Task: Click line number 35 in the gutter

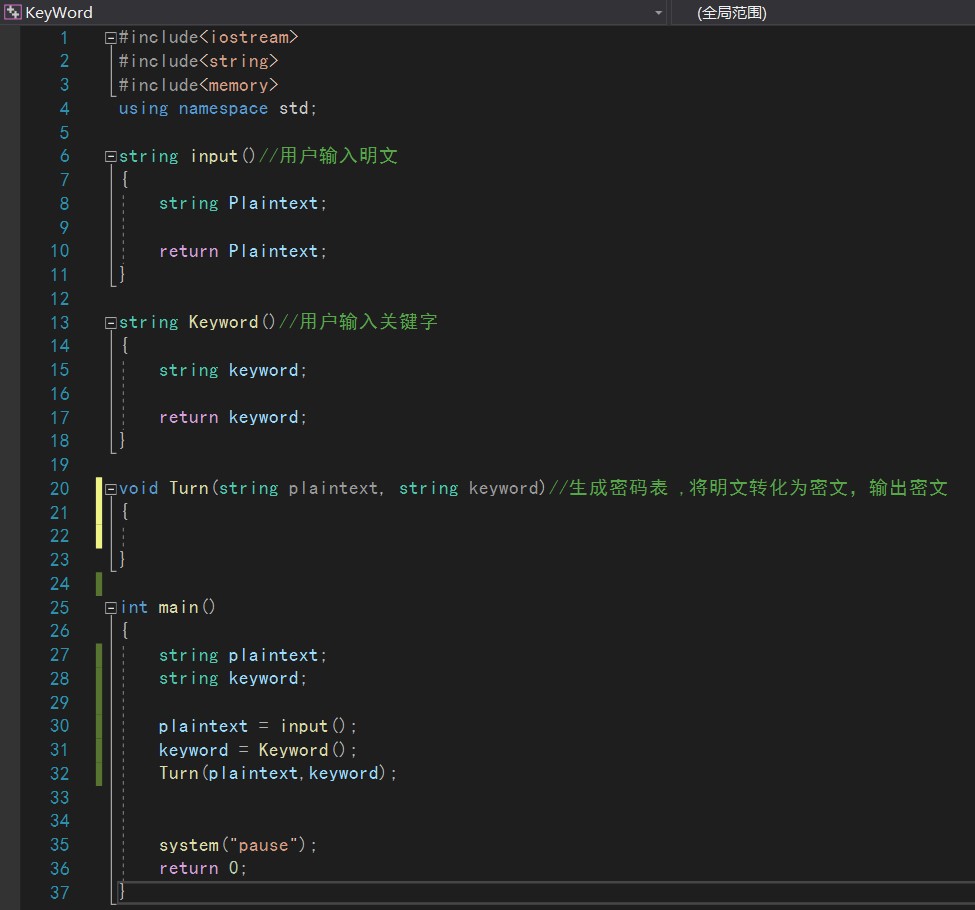Action: coord(59,845)
